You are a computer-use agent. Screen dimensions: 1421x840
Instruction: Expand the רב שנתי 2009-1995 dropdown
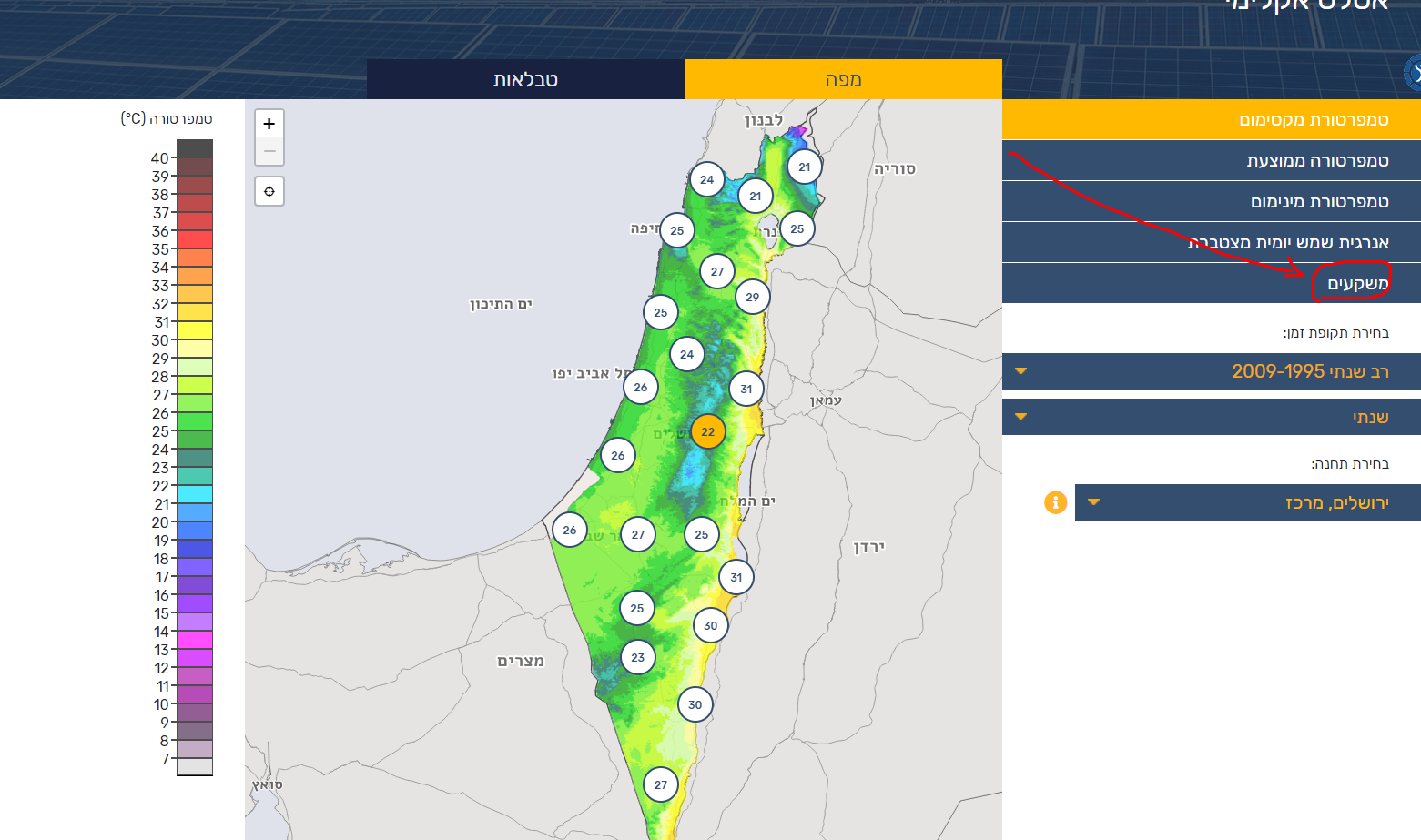pos(1211,371)
